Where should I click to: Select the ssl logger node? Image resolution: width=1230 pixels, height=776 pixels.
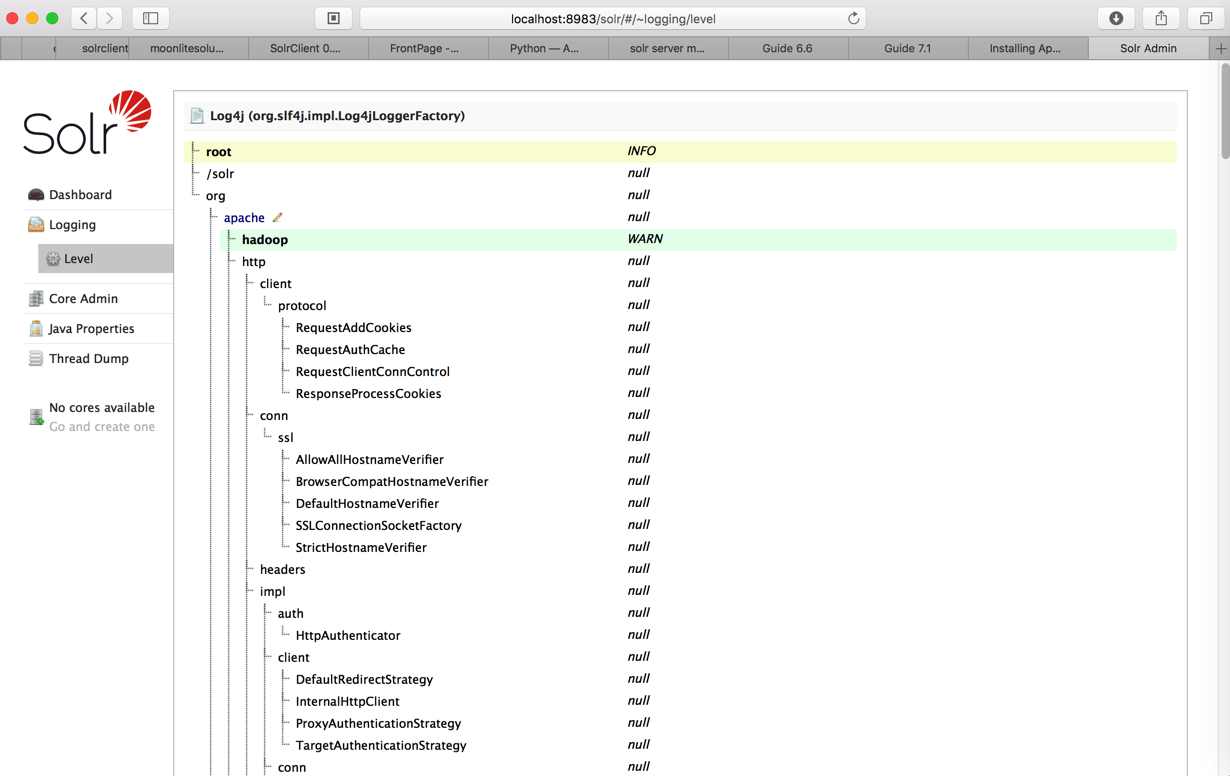[286, 438]
